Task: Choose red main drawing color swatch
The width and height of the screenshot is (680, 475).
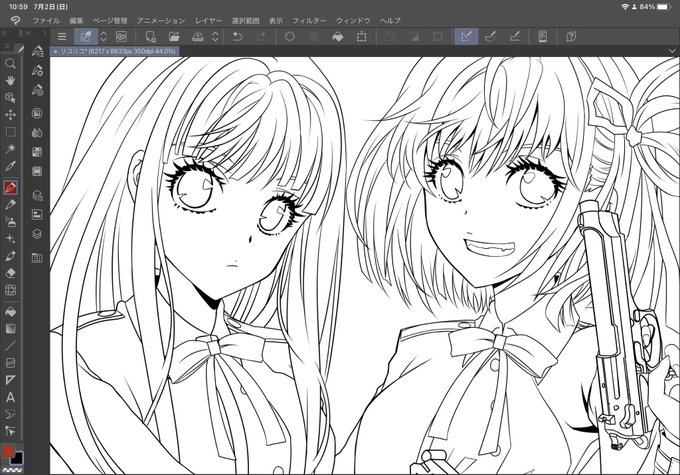Action: tap(7, 452)
